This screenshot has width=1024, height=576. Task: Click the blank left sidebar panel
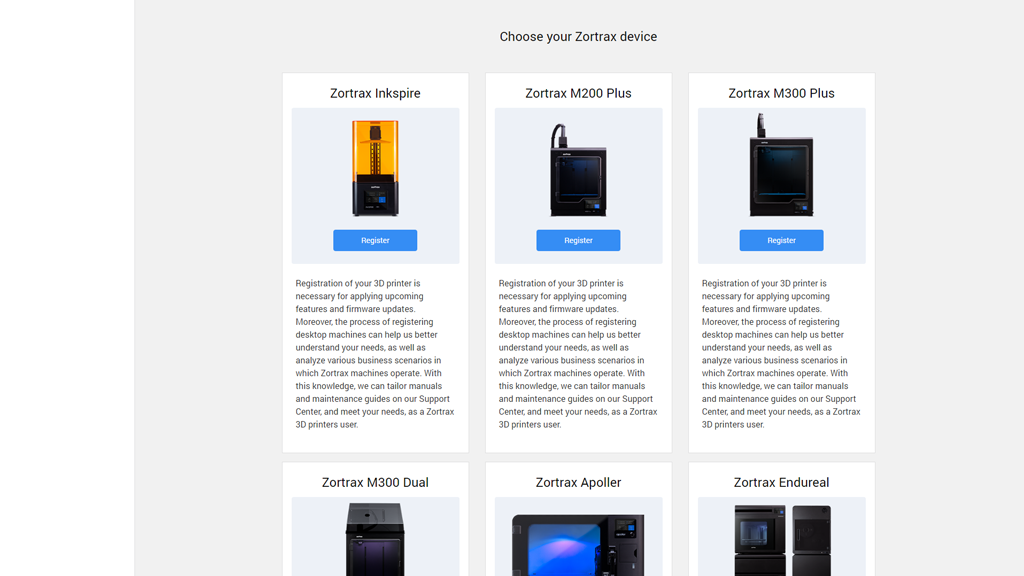click(67, 288)
